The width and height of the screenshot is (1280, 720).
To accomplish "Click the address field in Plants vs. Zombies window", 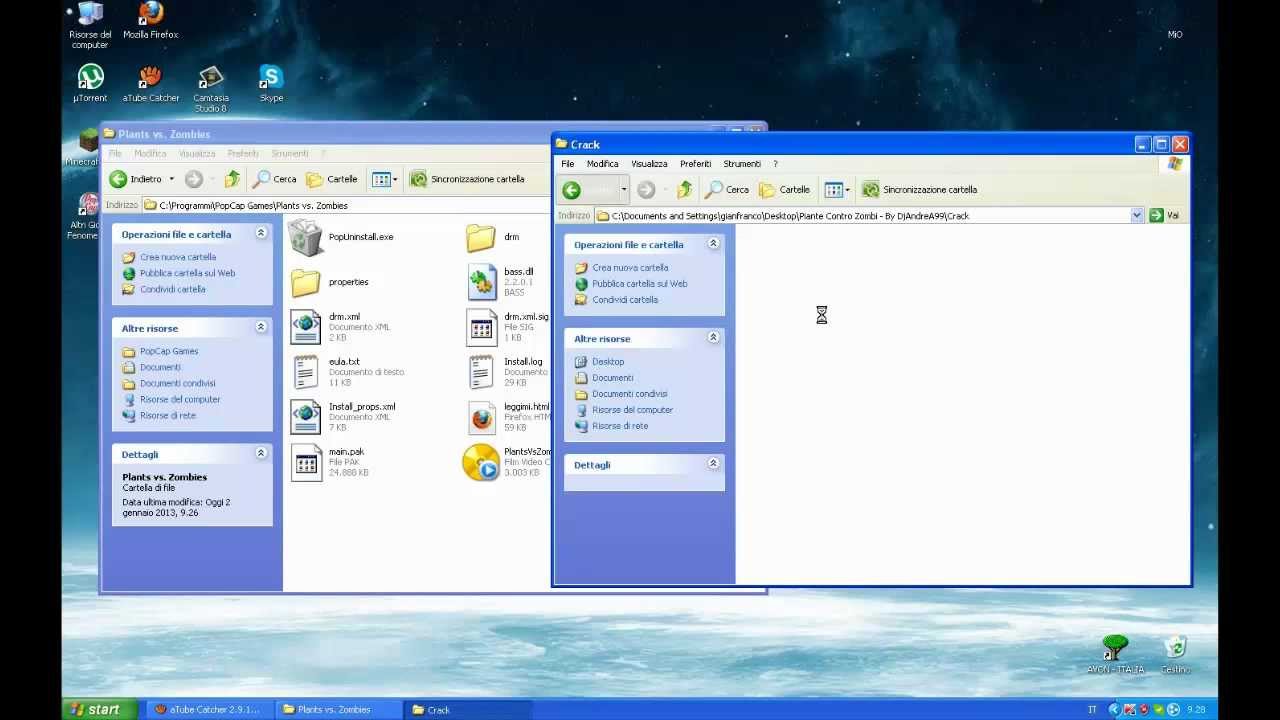I will pos(347,205).
